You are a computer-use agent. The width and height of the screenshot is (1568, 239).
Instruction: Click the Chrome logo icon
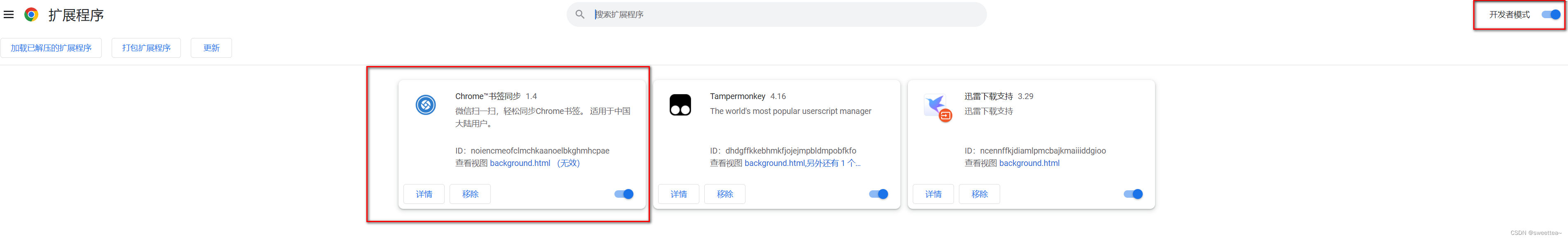coord(31,14)
